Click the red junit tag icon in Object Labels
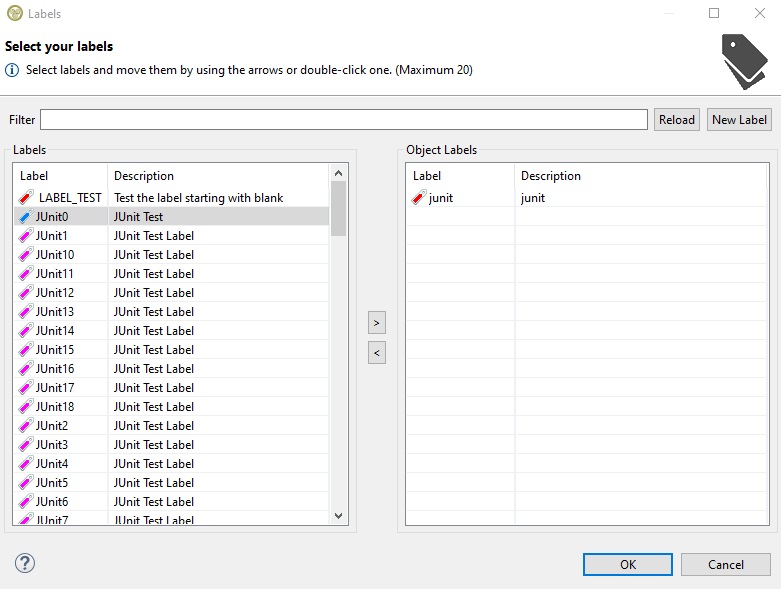The height and width of the screenshot is (589, 781). pyautogui.click(x=419, y=198)
